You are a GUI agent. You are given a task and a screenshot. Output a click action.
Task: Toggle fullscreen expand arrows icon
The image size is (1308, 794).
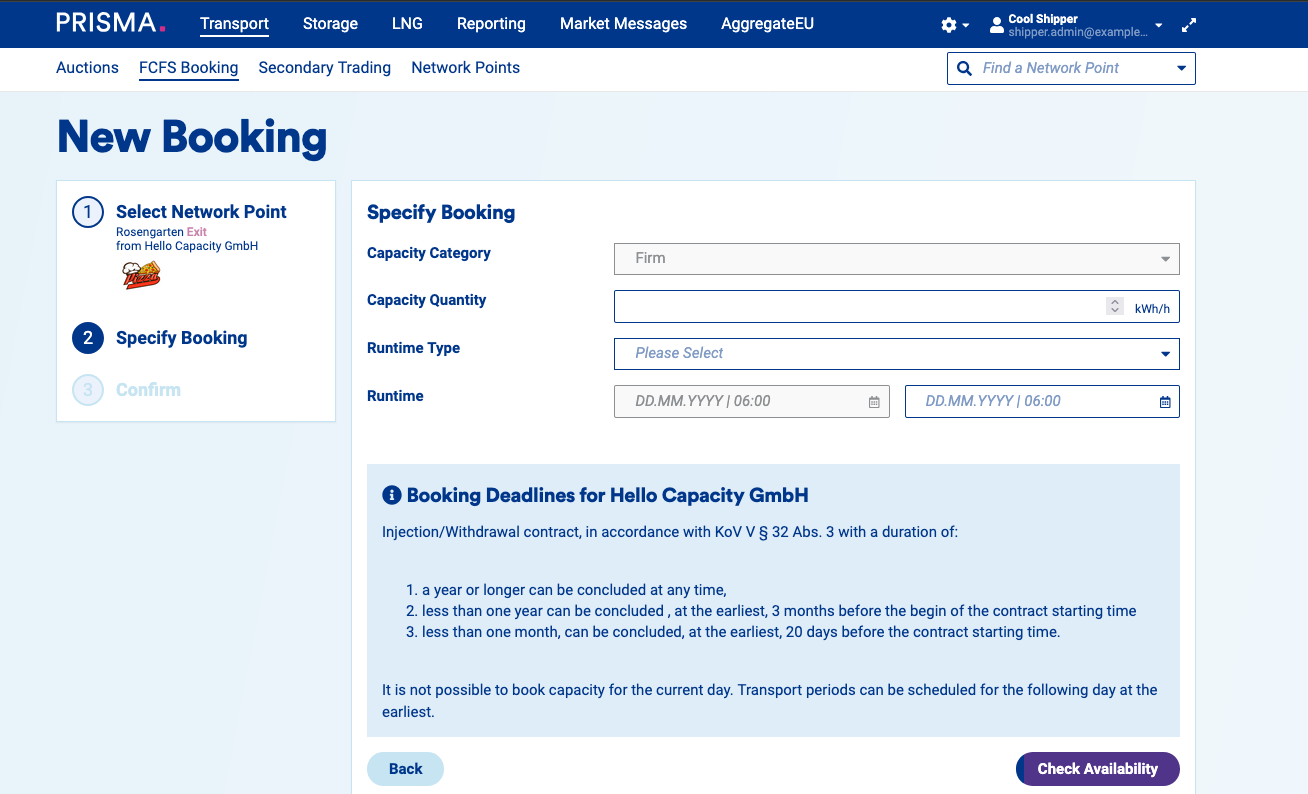(1188, 25)
